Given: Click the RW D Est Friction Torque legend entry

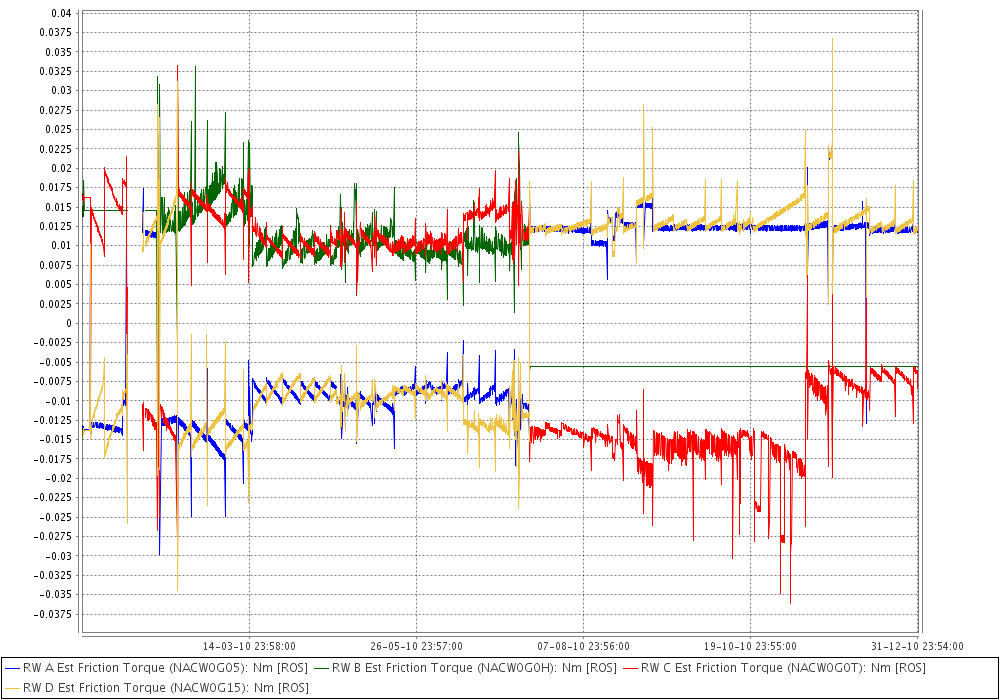Looking at the screenshot, I should click(x=156, y=688).
